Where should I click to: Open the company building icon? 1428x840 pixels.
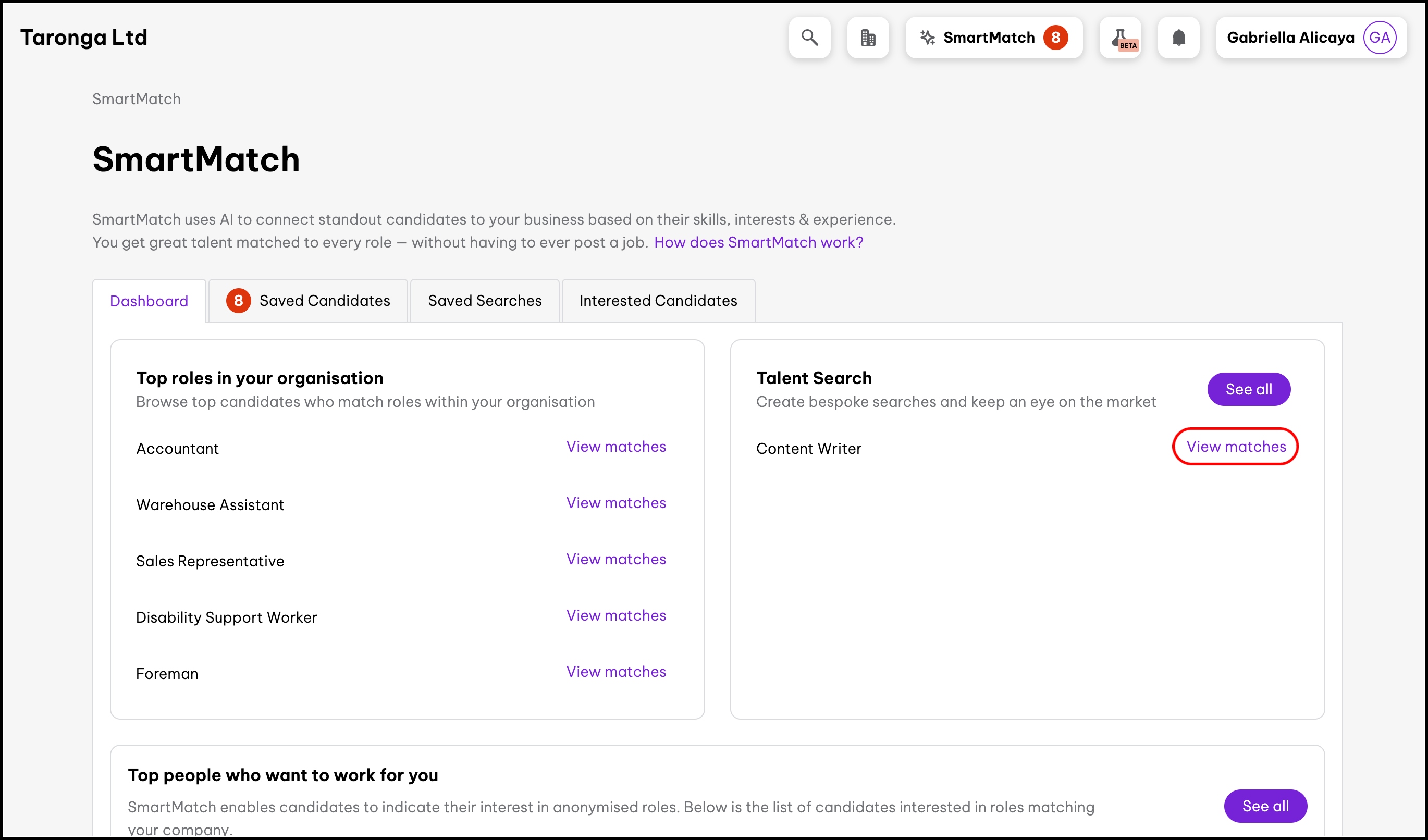pyautogui.click(x=868, y=38)
